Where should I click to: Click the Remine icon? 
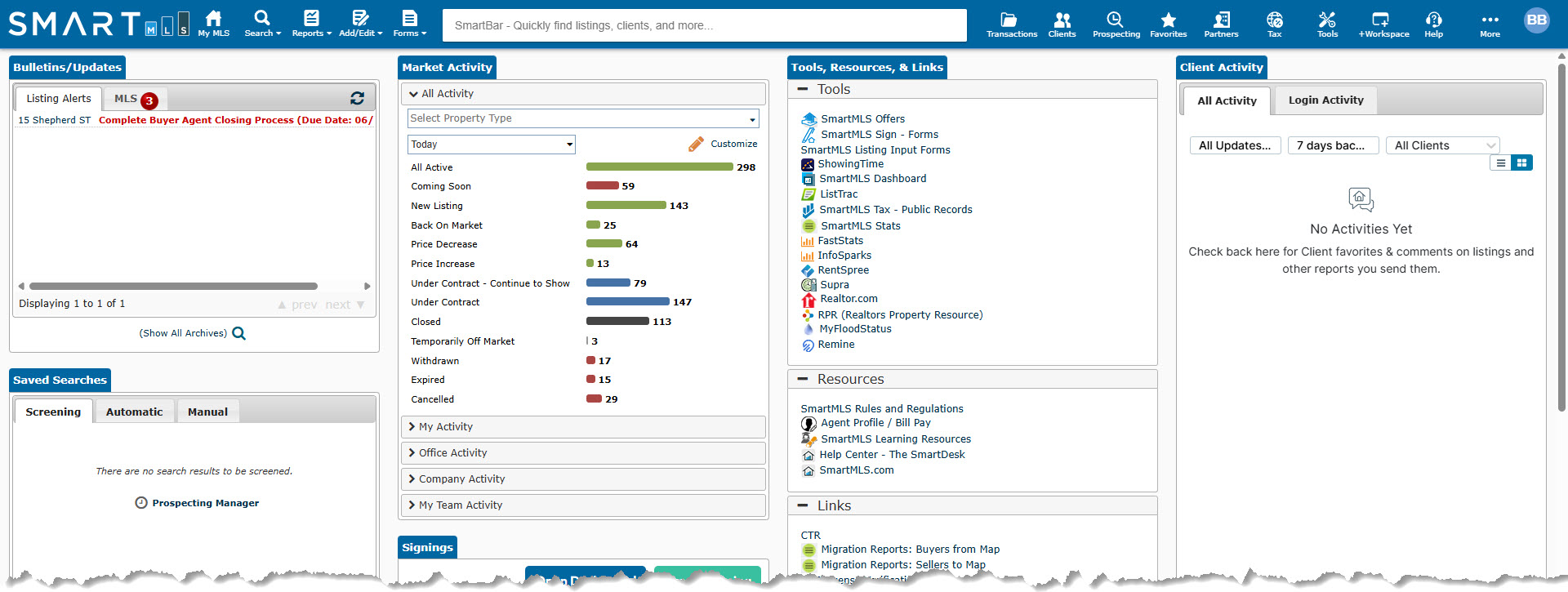click(808, 345)
